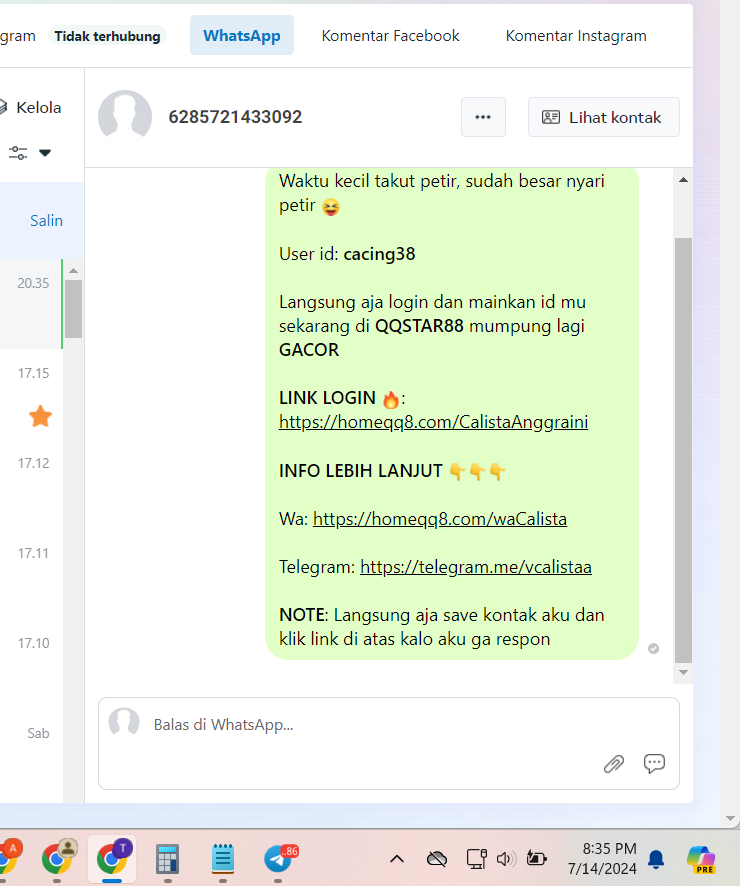This screenshot has width=740, height=886.
Task: Open the Komentar Instagram tab
Action: tap(576, 36)
